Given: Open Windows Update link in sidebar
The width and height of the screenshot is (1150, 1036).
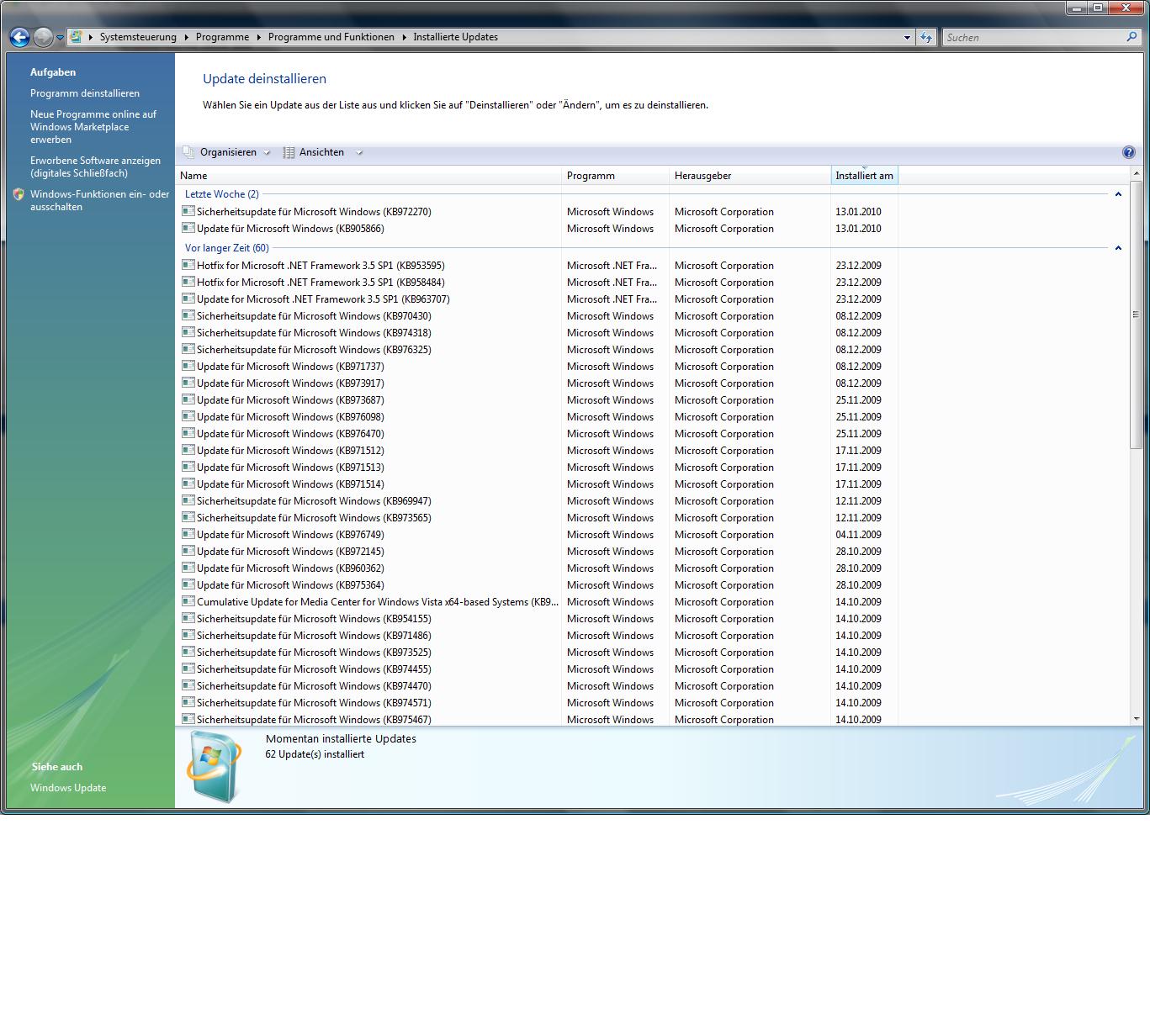Looking at the screenshot, I should point(68,788).
